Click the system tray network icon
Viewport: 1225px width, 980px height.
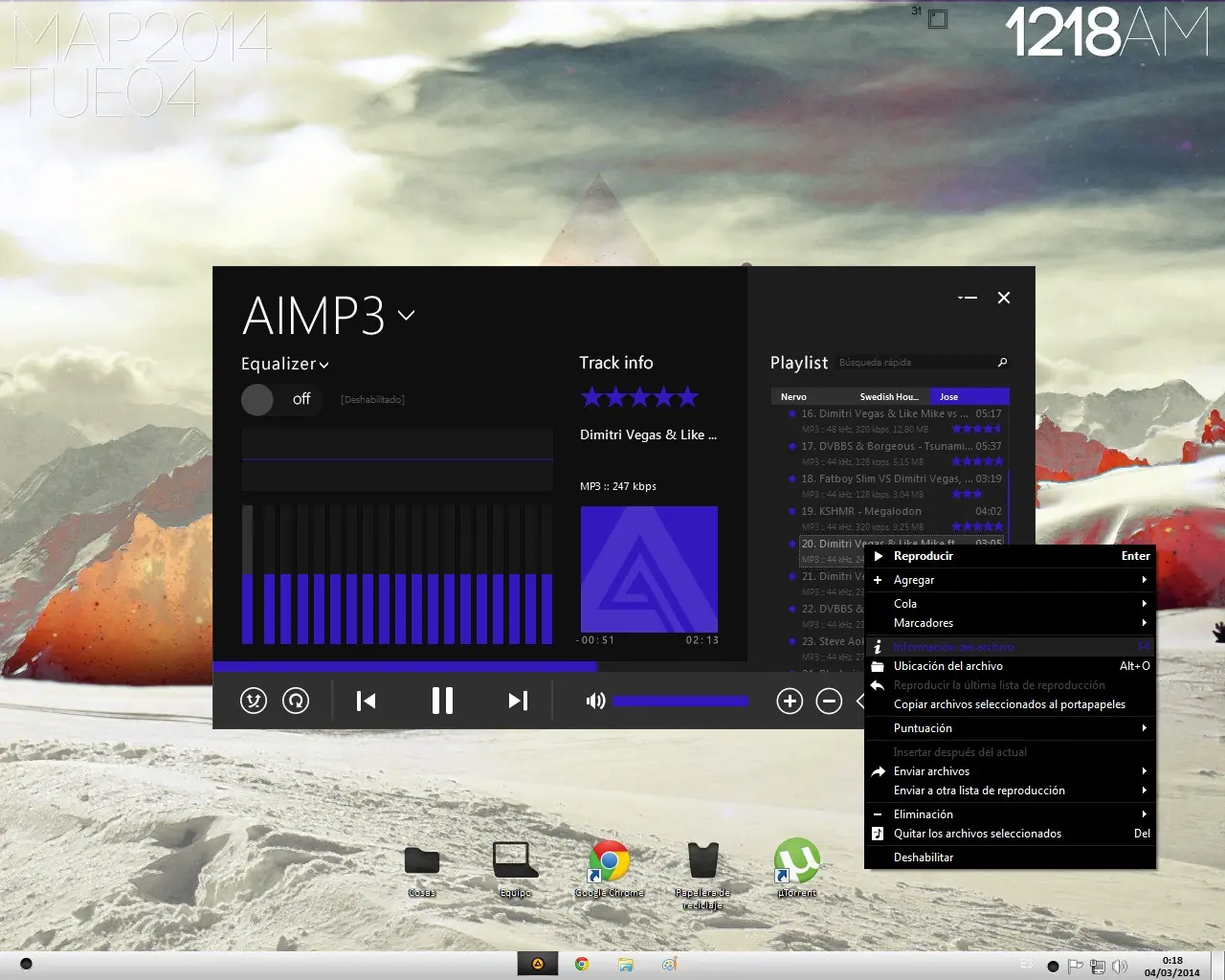point(1097,967)
